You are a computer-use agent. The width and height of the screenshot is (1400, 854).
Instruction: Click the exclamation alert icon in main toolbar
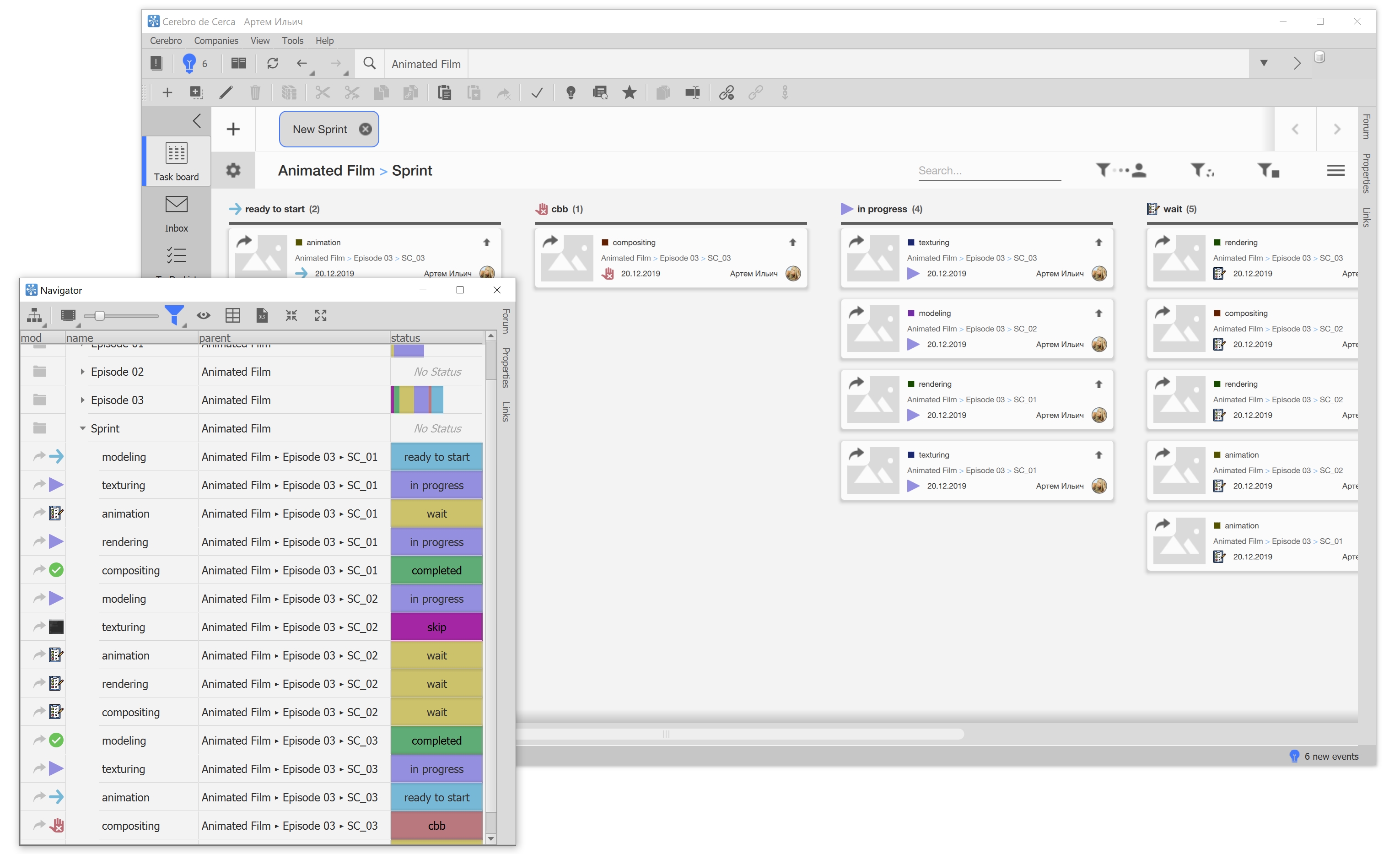[x=156, y=63]
